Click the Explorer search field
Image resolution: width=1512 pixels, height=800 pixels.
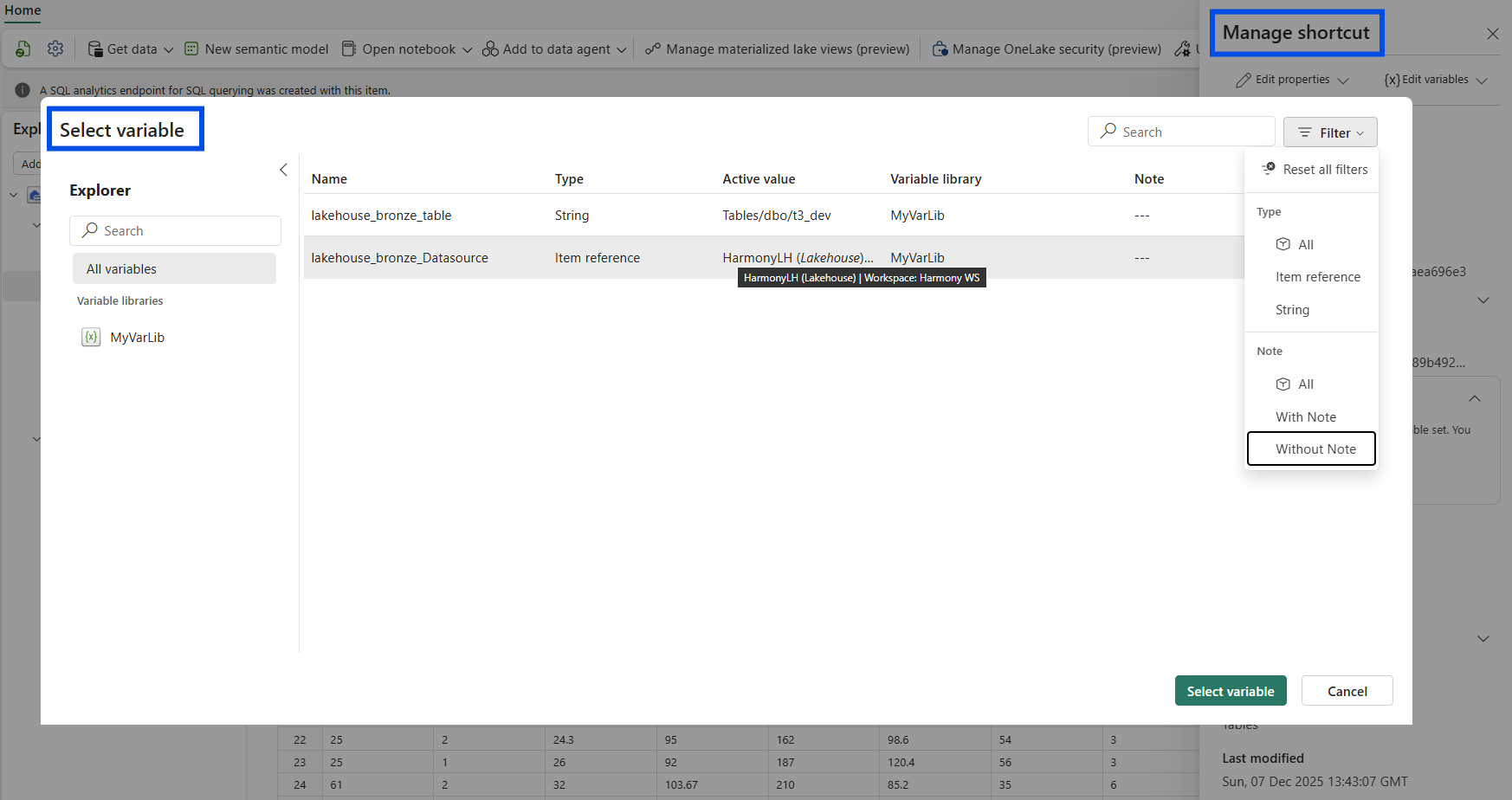click(x=175, y=231)
